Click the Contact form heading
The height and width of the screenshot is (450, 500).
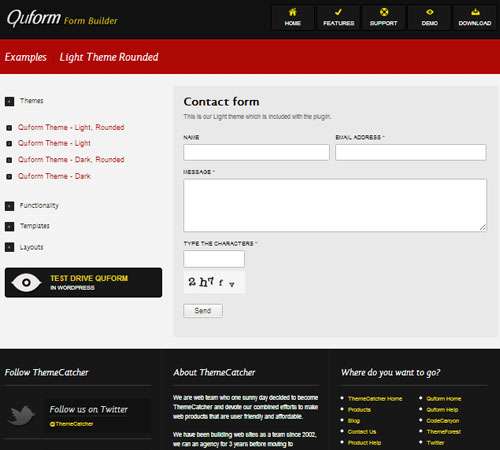[221, 102]
